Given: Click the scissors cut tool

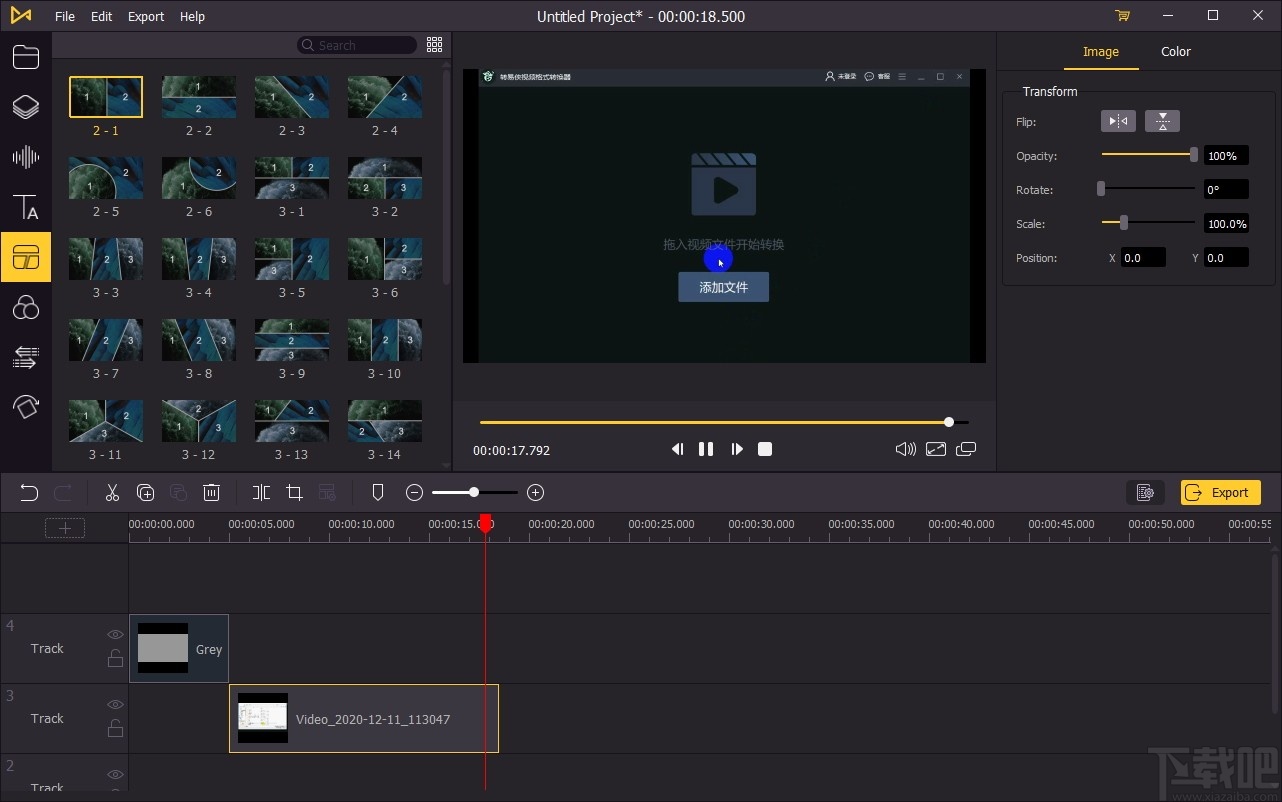Looking at the screenshot, I should [x=112, y=492].
